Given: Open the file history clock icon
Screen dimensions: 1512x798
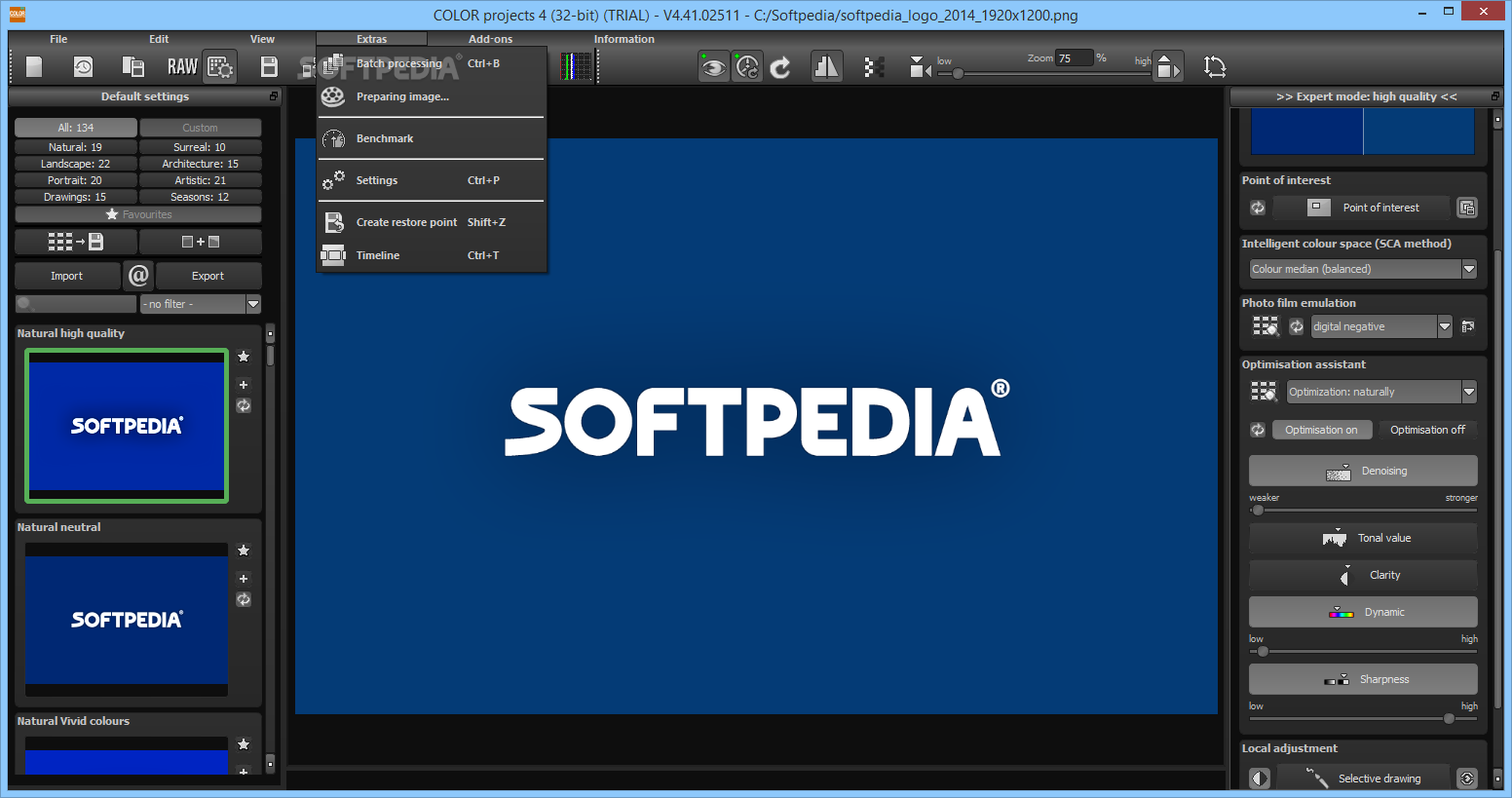Looking at the screenshot, I should (83, 66).
